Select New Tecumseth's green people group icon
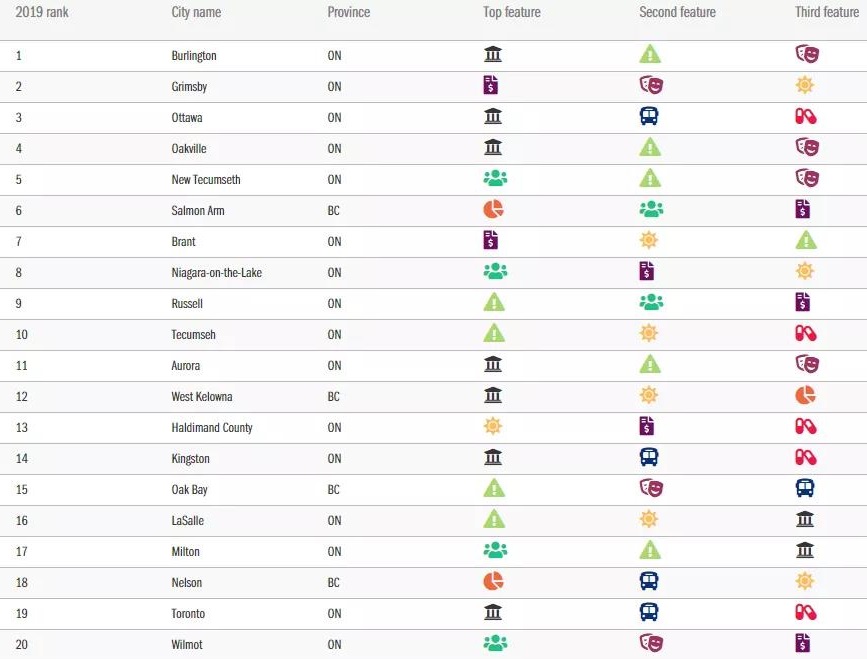Viewport: 867px width, 659px height. [495, 179]
